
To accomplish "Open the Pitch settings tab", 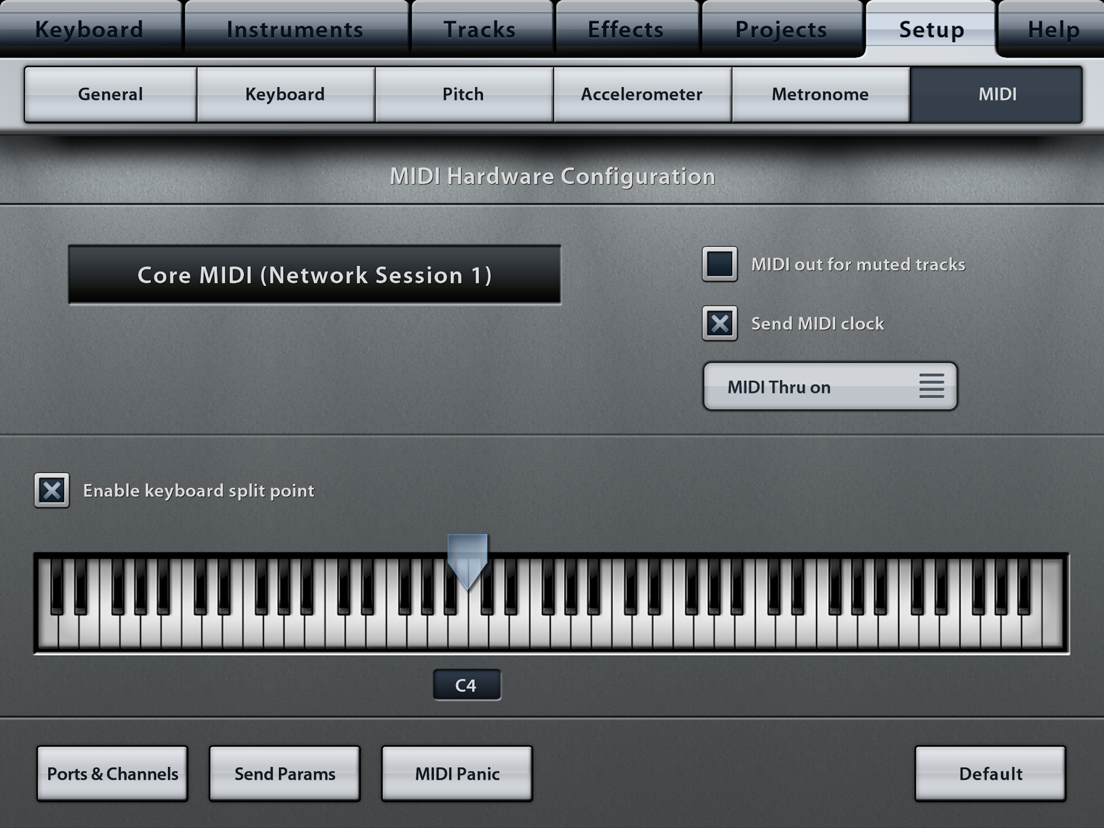I will coord(463,93).
